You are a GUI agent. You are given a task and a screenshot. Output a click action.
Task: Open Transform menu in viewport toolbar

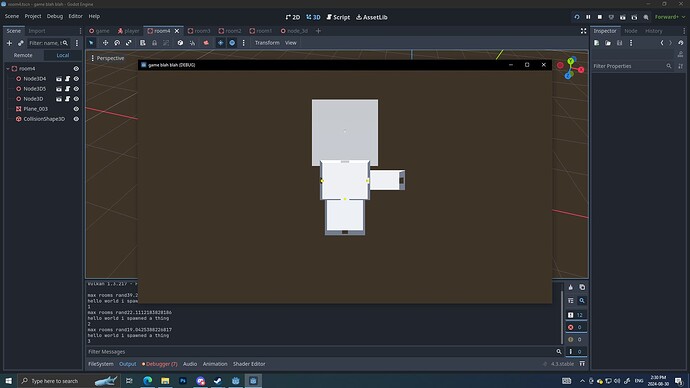click(x=267, y=43)
